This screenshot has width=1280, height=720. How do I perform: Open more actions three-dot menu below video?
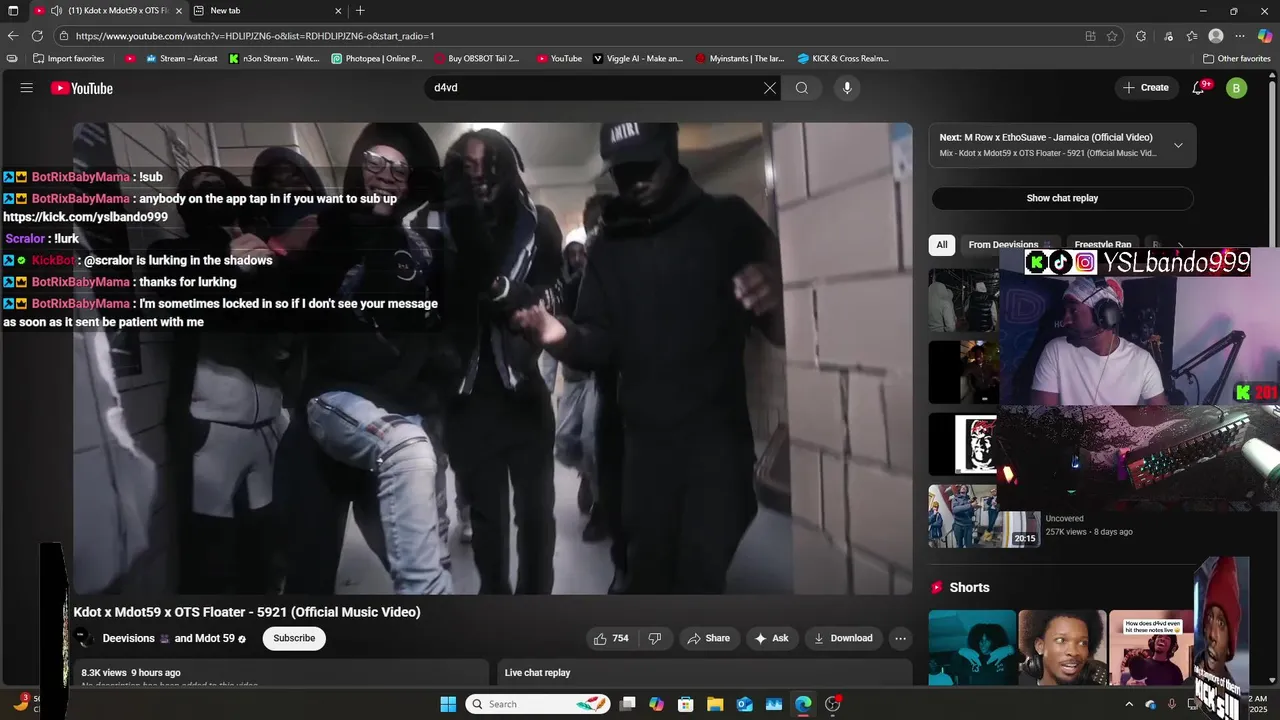pyautogui.click(x=900, y=638)
